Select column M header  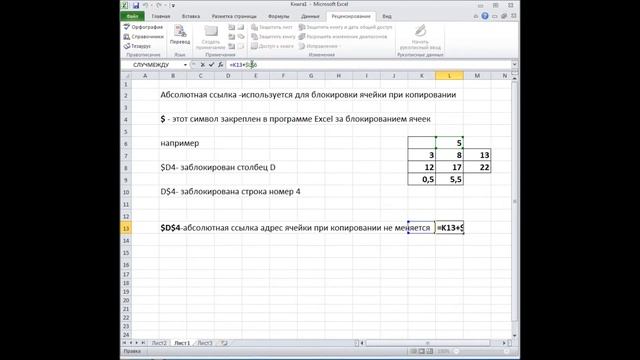point(477,76)
